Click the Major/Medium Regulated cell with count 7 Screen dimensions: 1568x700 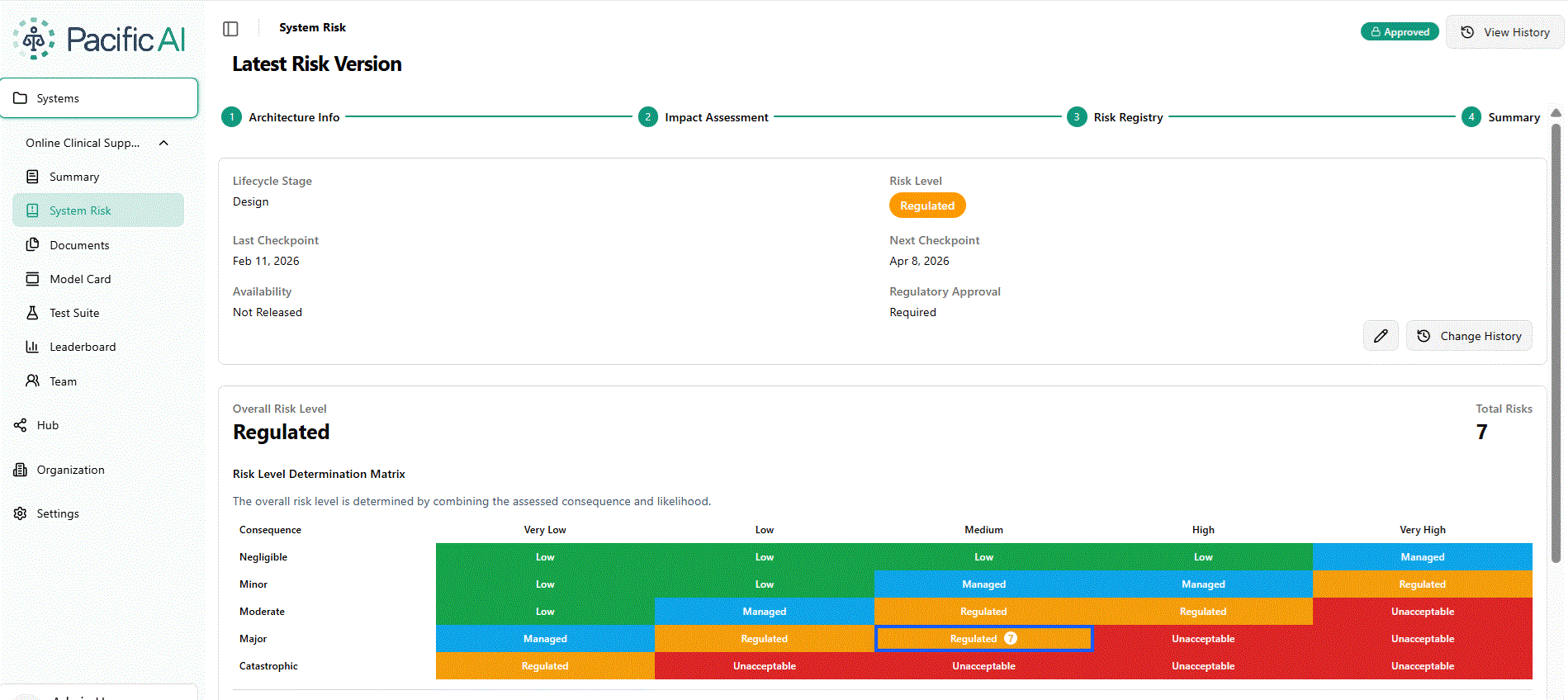click(x=983, y=639)
